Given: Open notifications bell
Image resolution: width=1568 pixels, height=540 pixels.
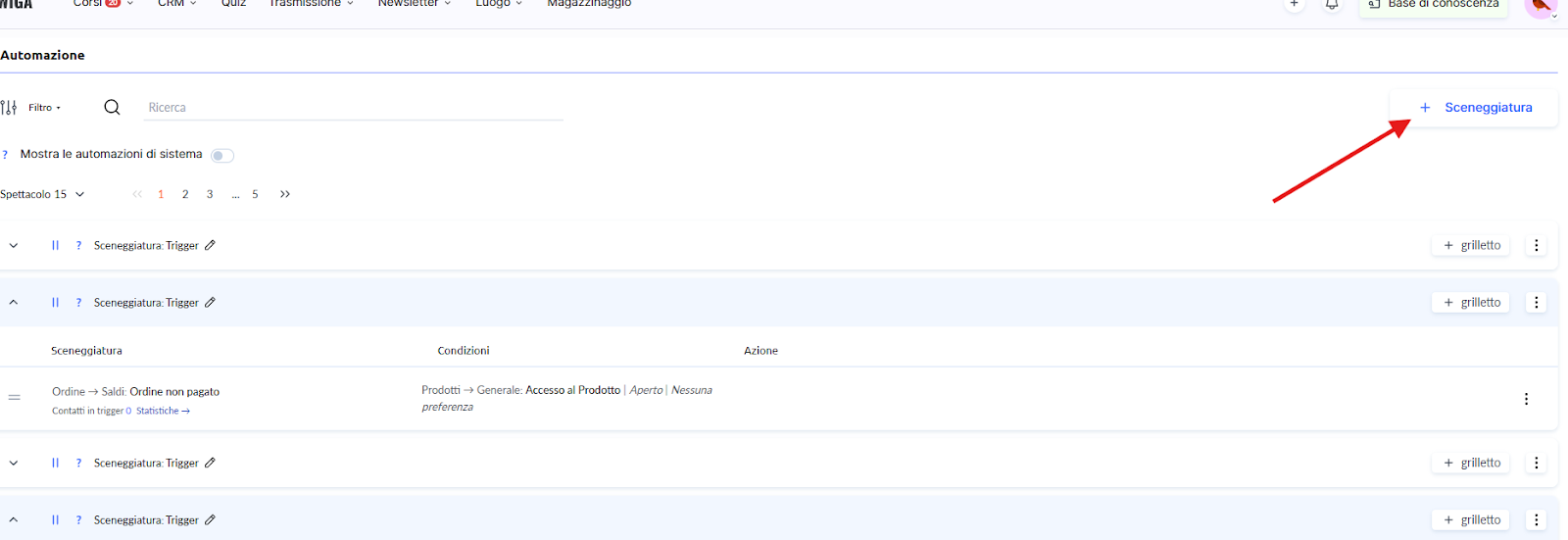Looking at the screenshot, I should pos(1332,5).
